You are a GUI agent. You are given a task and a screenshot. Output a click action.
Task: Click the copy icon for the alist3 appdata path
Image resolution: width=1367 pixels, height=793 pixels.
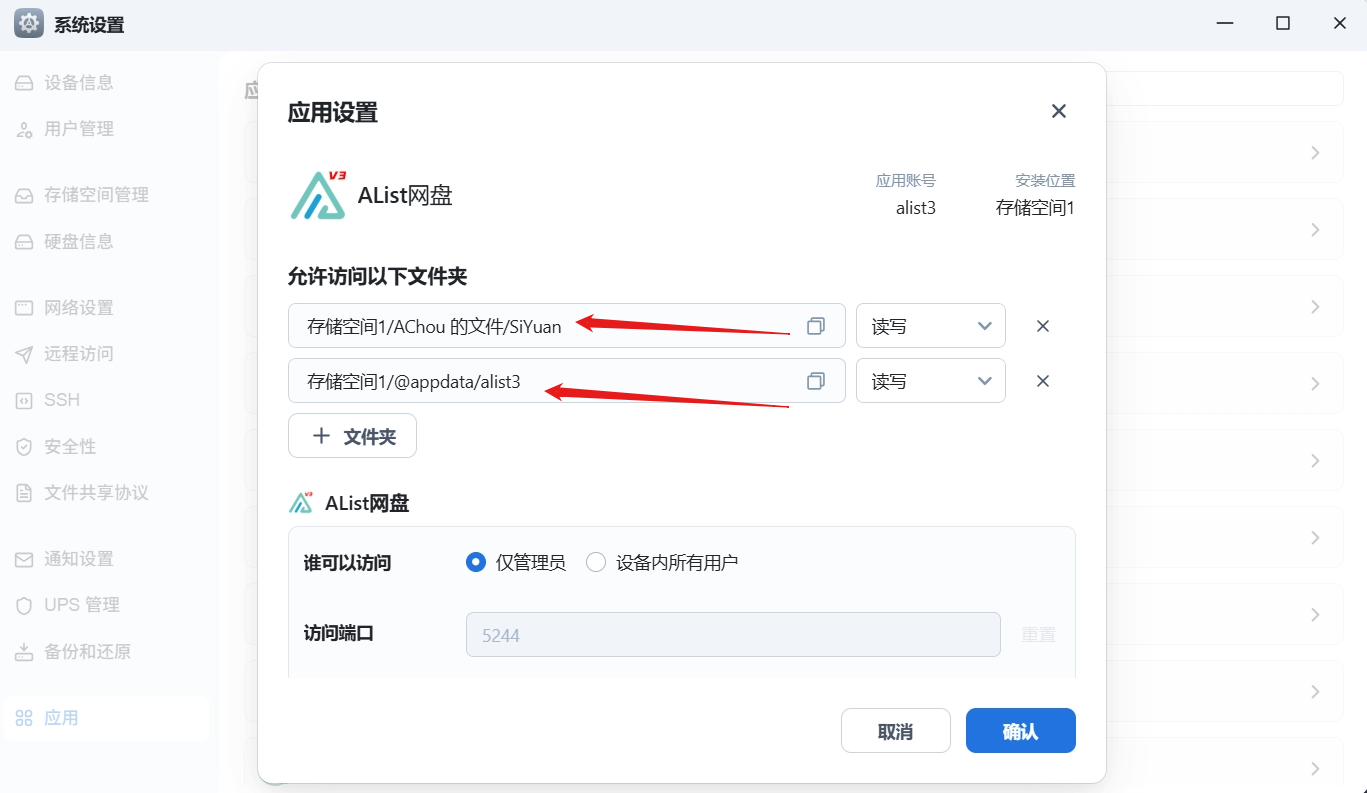[816, 381]
